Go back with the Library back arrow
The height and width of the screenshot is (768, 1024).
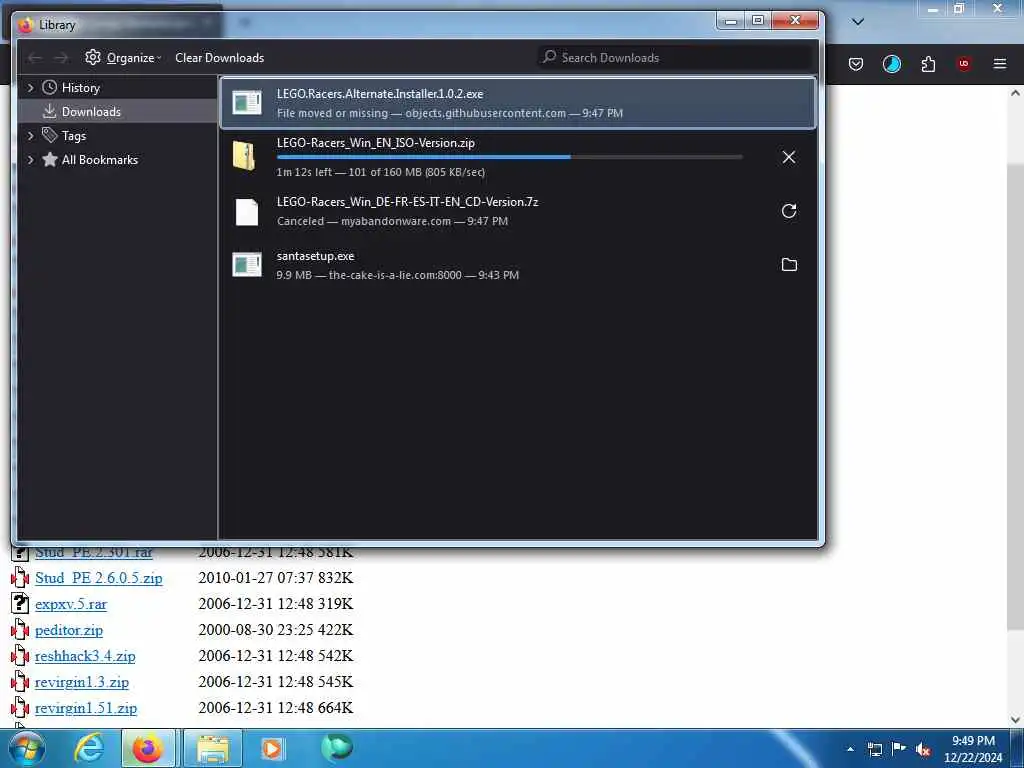point(35,57)
